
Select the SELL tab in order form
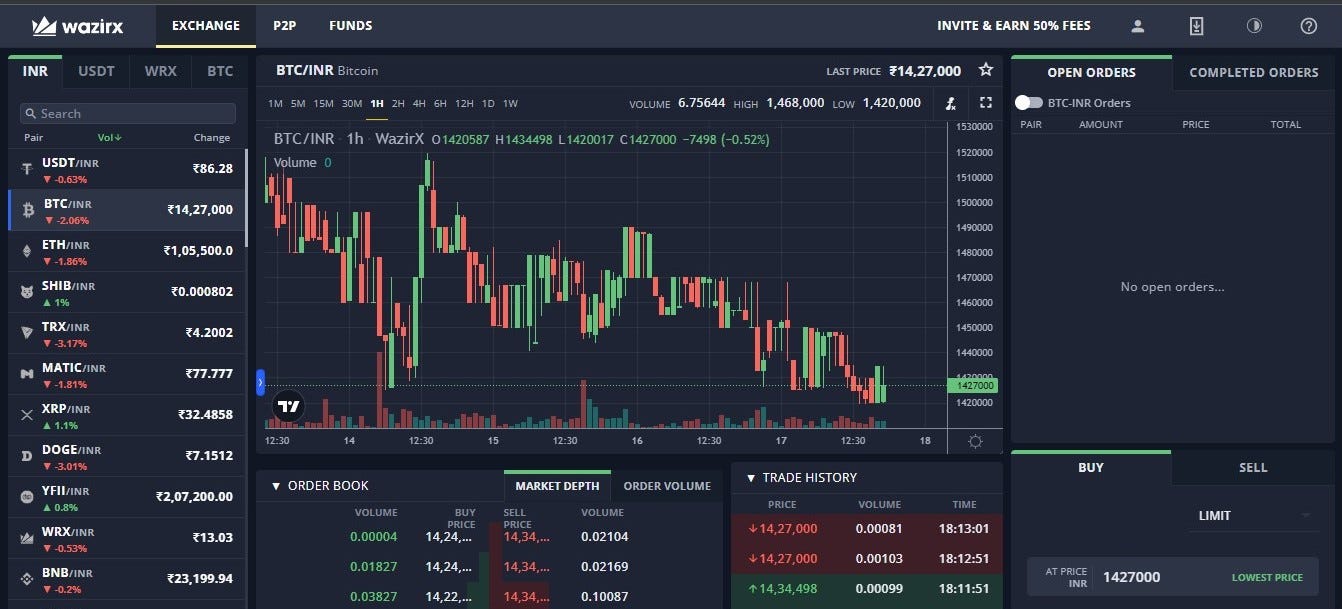pos(1252,467)
